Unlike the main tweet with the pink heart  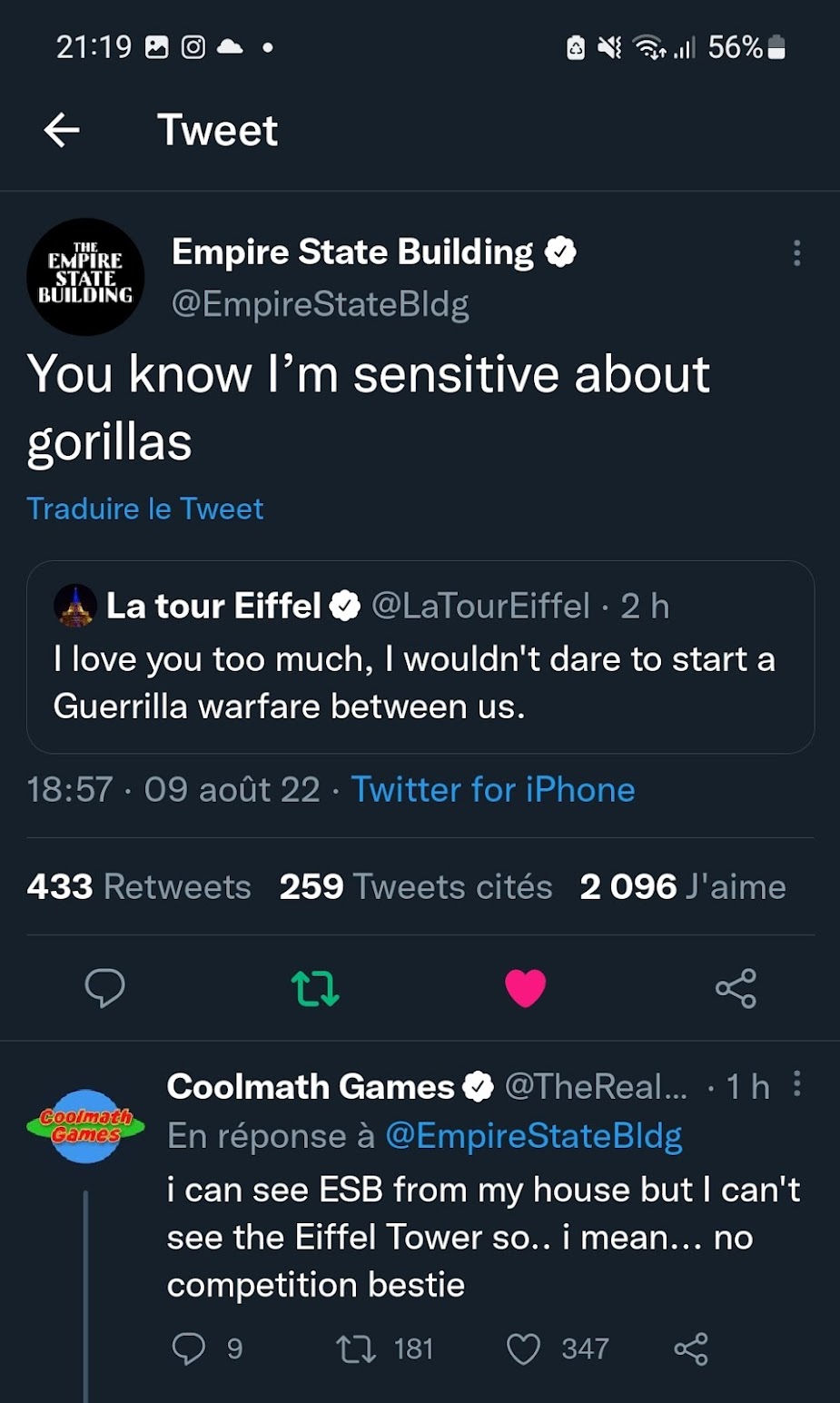tap(525, 988)
